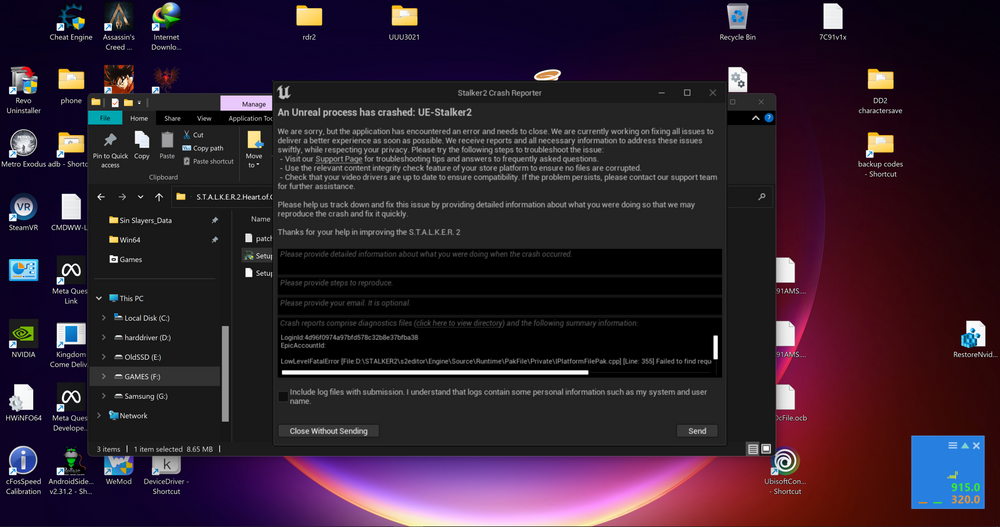This screenshot has width=1000, height=527.
Task: Select the UUU3021 folder on desktop
Action: coord(404,23)
